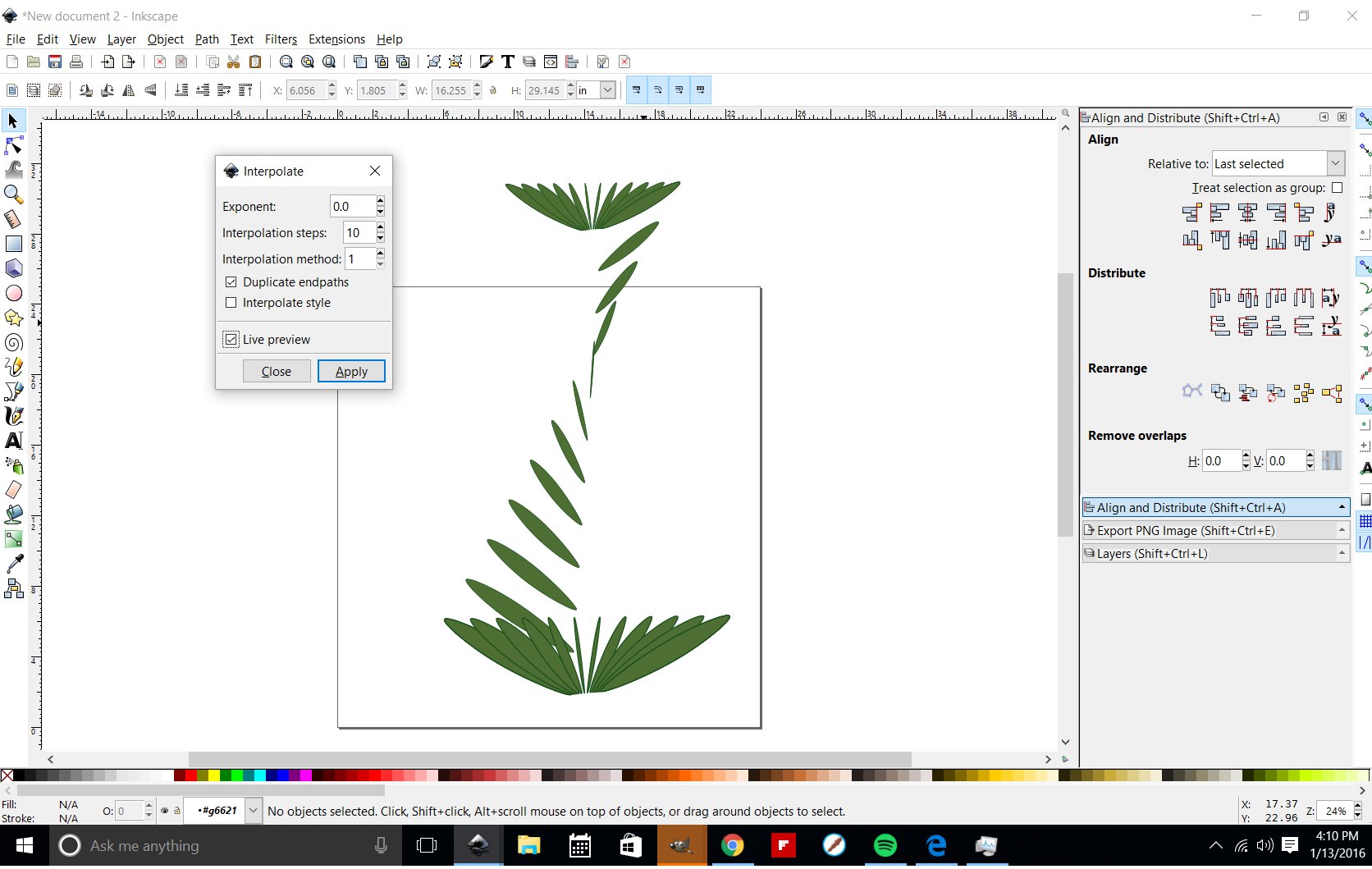This screenshot has width=1372, height=869.
Task: Toggle the Live preview checkbox
Action: coord(231,340)
